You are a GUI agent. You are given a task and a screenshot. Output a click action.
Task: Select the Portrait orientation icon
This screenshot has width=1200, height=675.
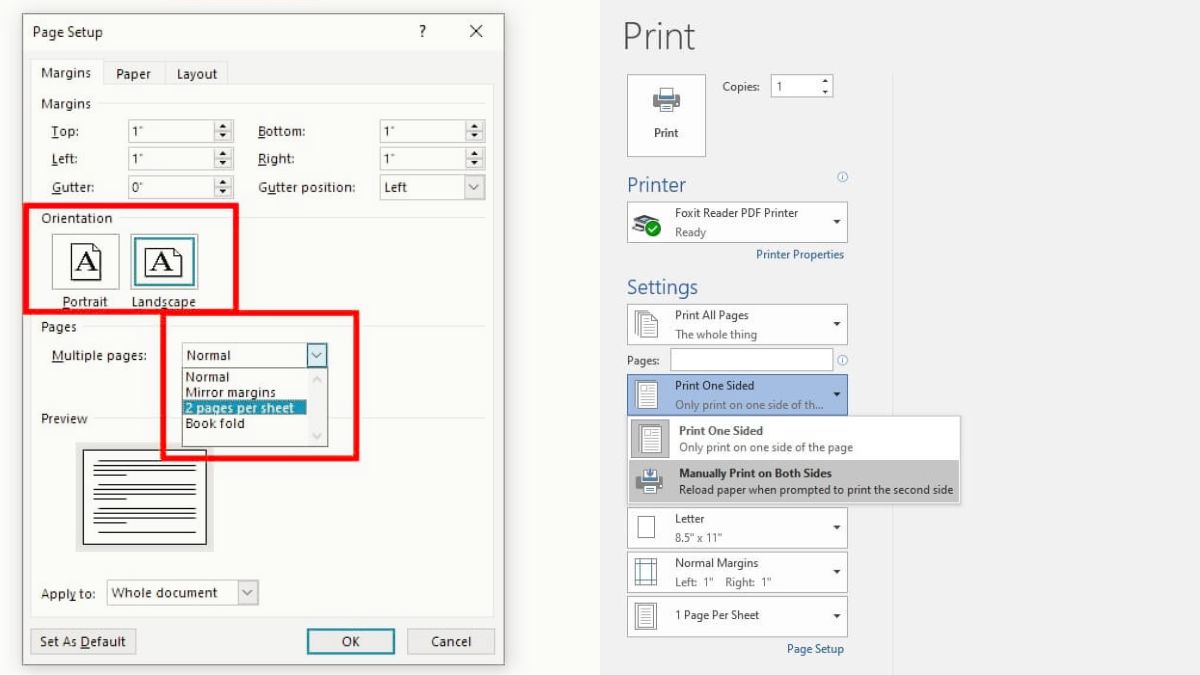click(85, 262)
